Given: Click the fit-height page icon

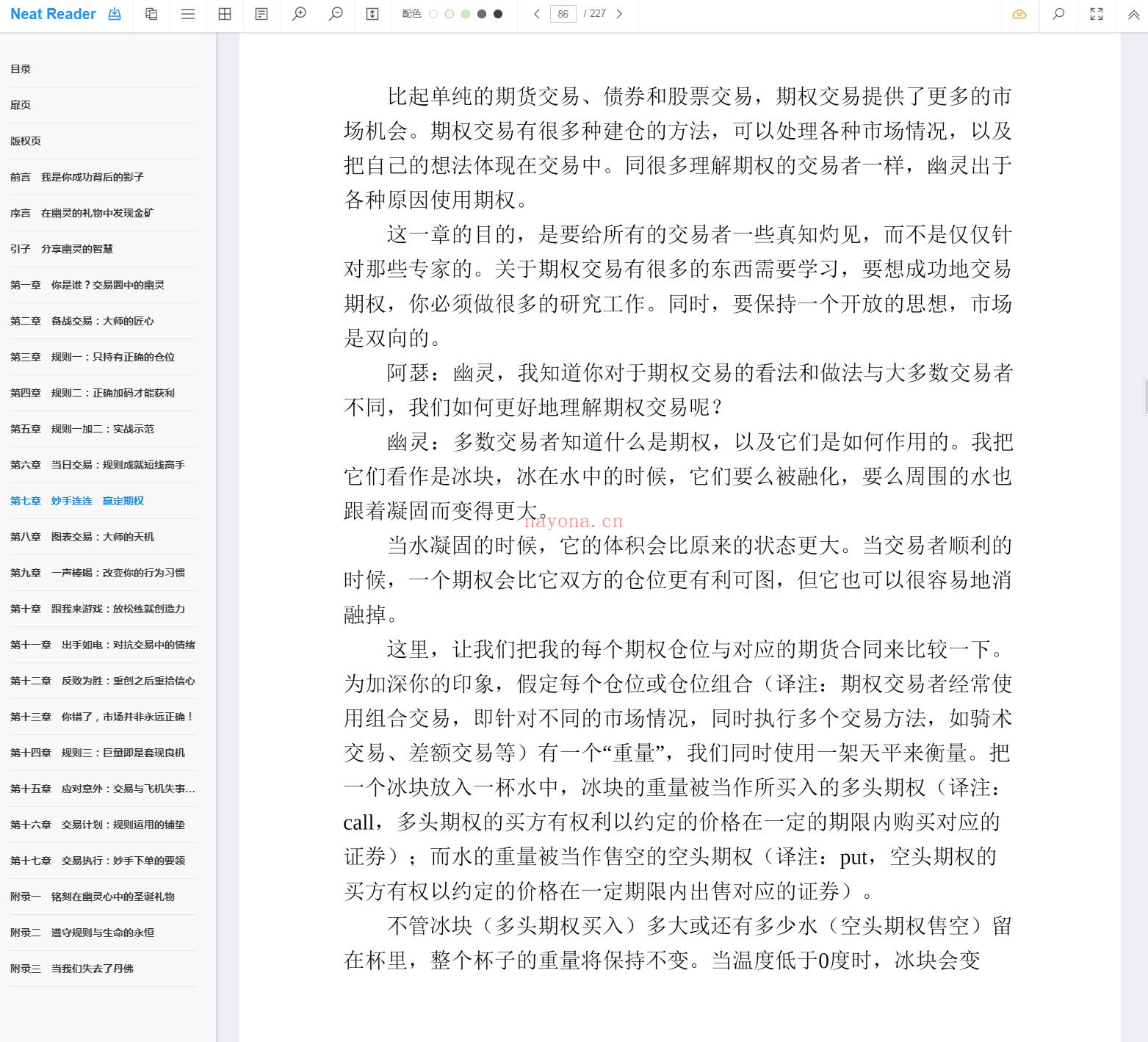Looking at the screenshot, I should (x=372, y=14).
